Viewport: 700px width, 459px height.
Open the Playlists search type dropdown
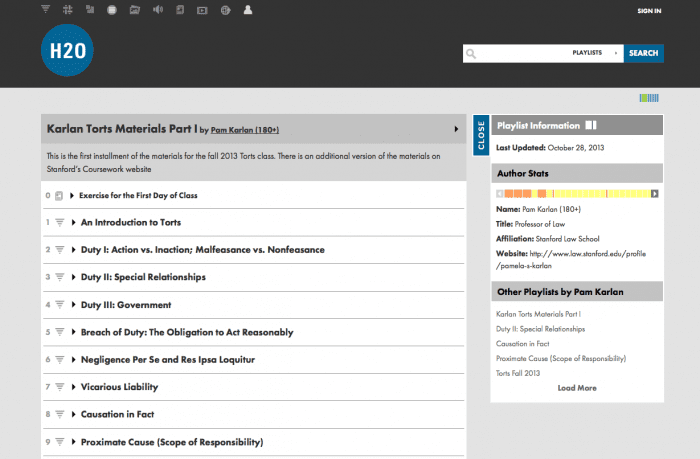click(x=595, y=53)
